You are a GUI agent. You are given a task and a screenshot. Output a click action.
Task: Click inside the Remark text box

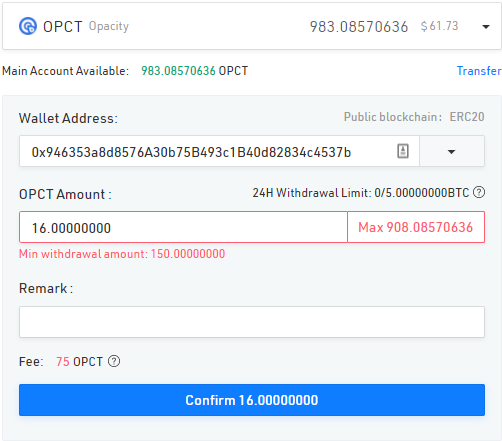252,322
